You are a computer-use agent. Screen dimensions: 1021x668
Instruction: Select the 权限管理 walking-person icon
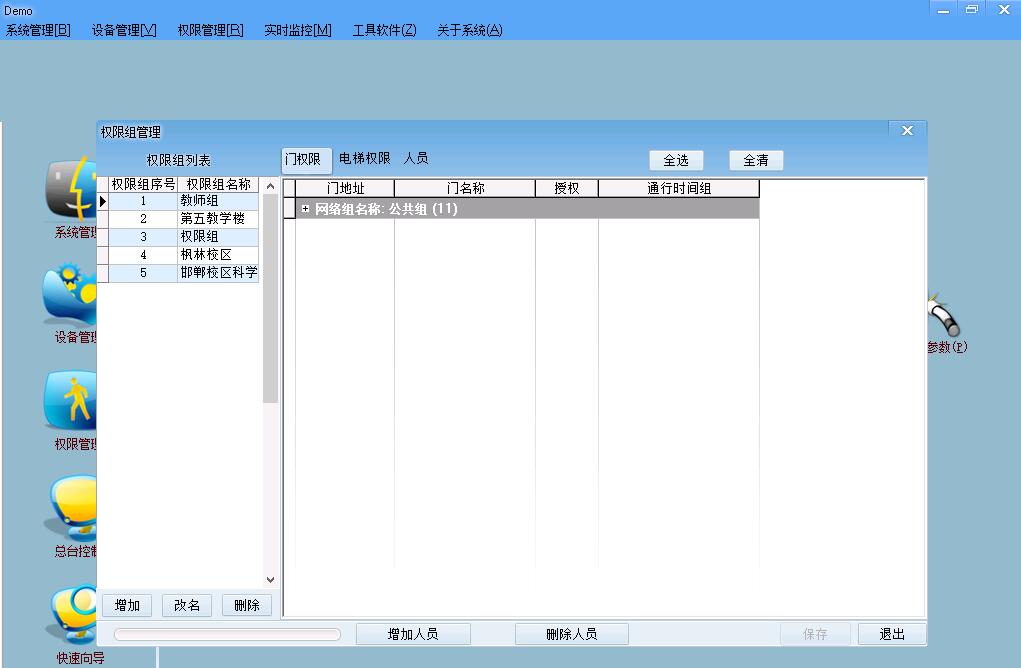(x=70, y=401)
